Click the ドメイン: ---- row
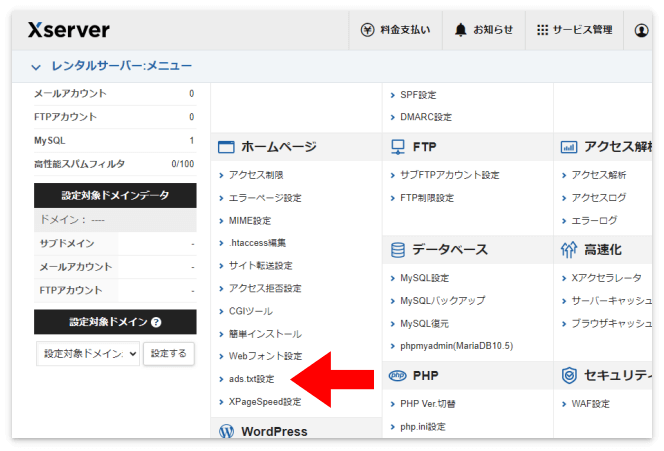Image resolution: width=664 pixels, height=451 pixels. 115,220
